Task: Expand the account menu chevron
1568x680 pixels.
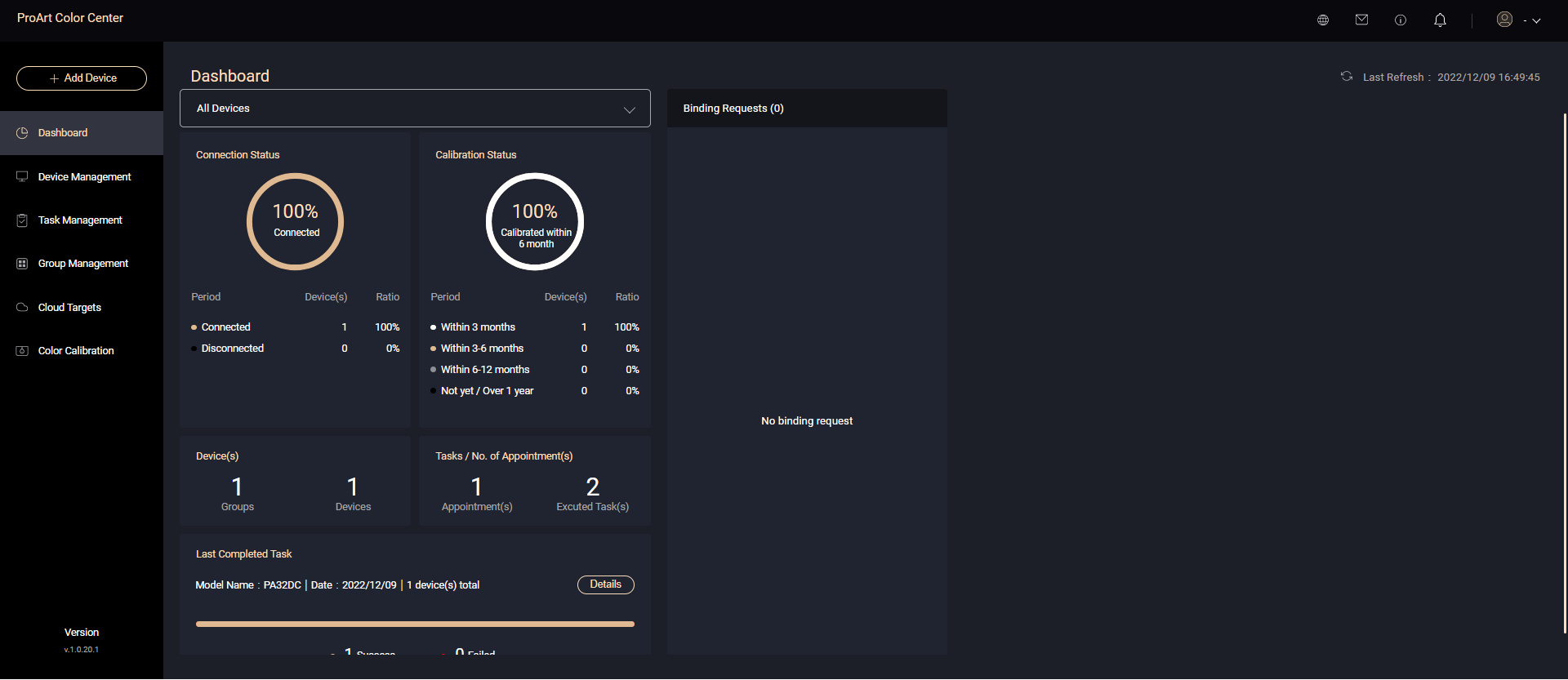Action: click(1536, 21)
